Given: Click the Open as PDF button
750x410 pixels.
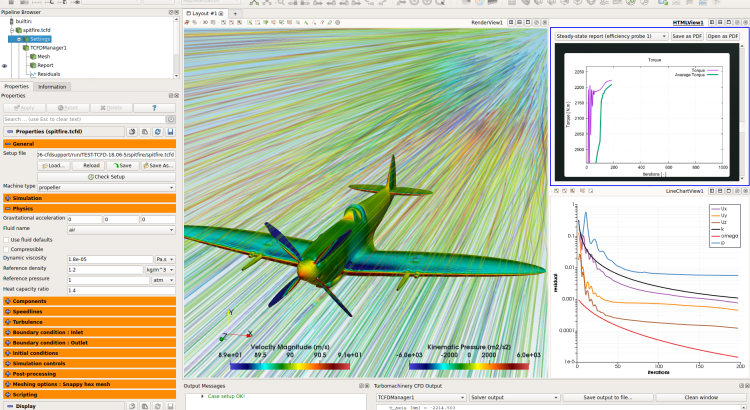Looking at the screenshot, I should pos(723,36).
